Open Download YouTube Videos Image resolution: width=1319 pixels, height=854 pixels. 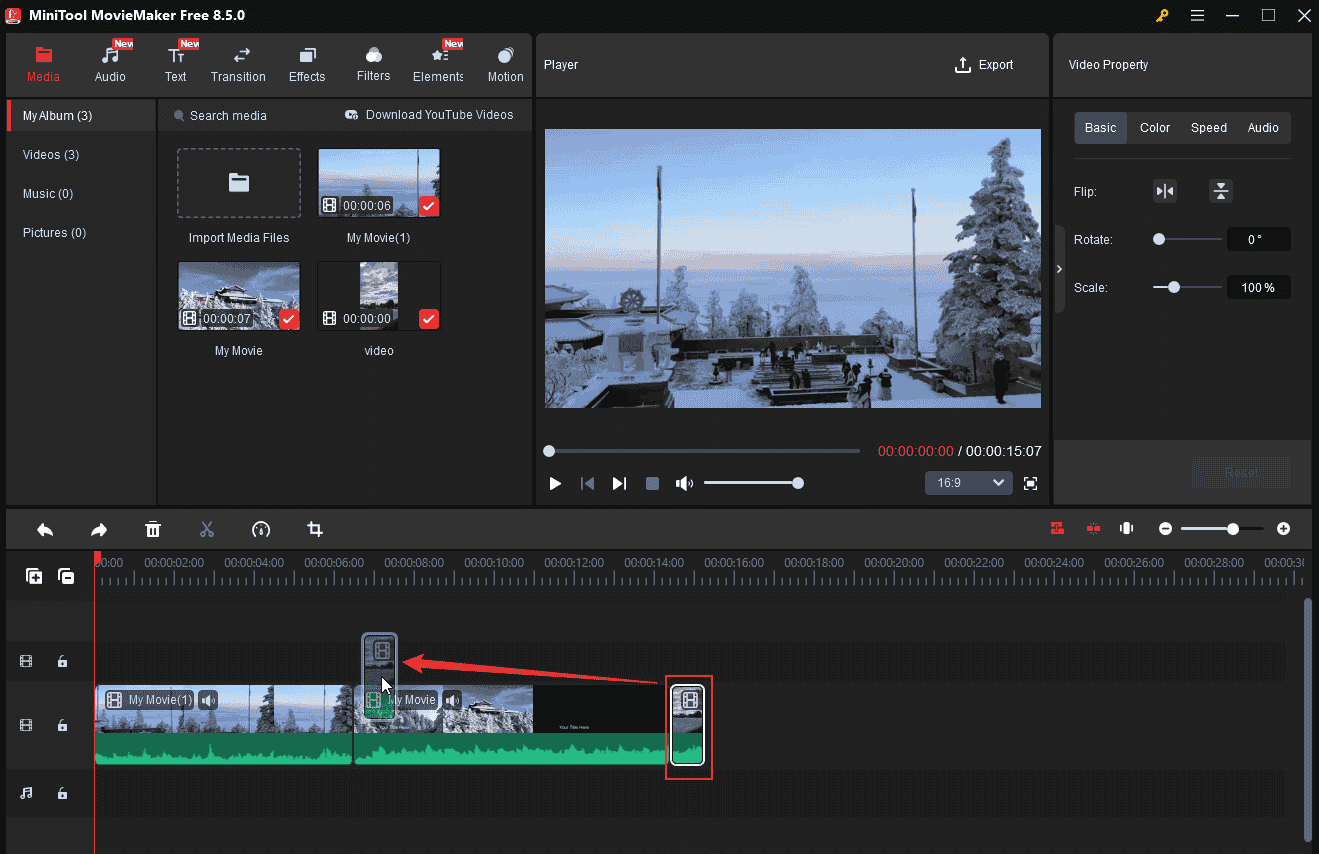click(x=428, y=115)
